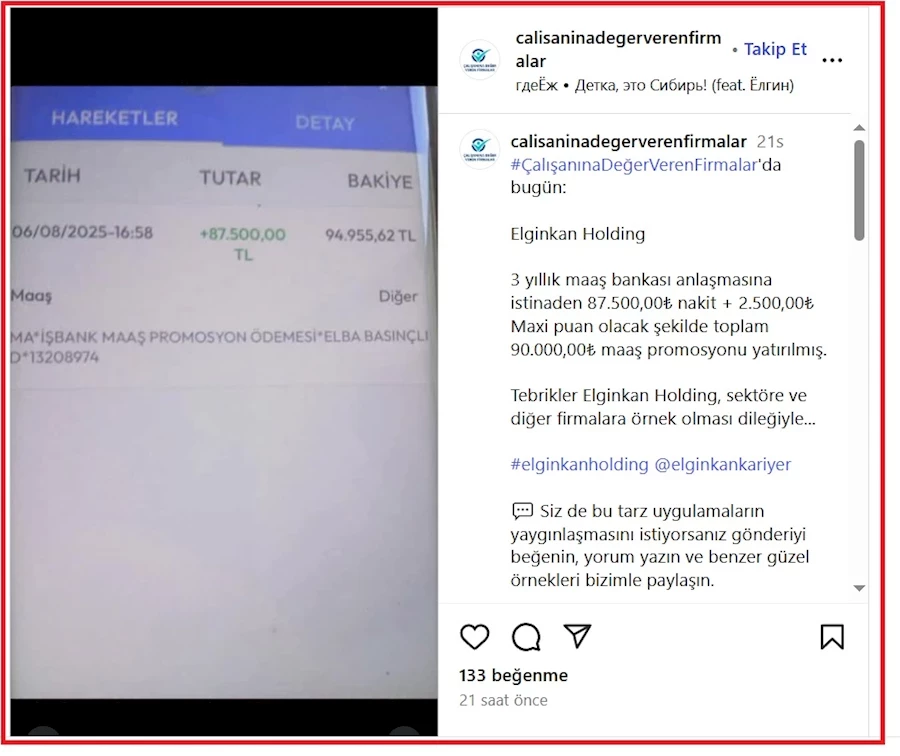View the 133 beğenme likes list
Screen dimensions: 900x756
pyautogui.click(x=513, y=675)
